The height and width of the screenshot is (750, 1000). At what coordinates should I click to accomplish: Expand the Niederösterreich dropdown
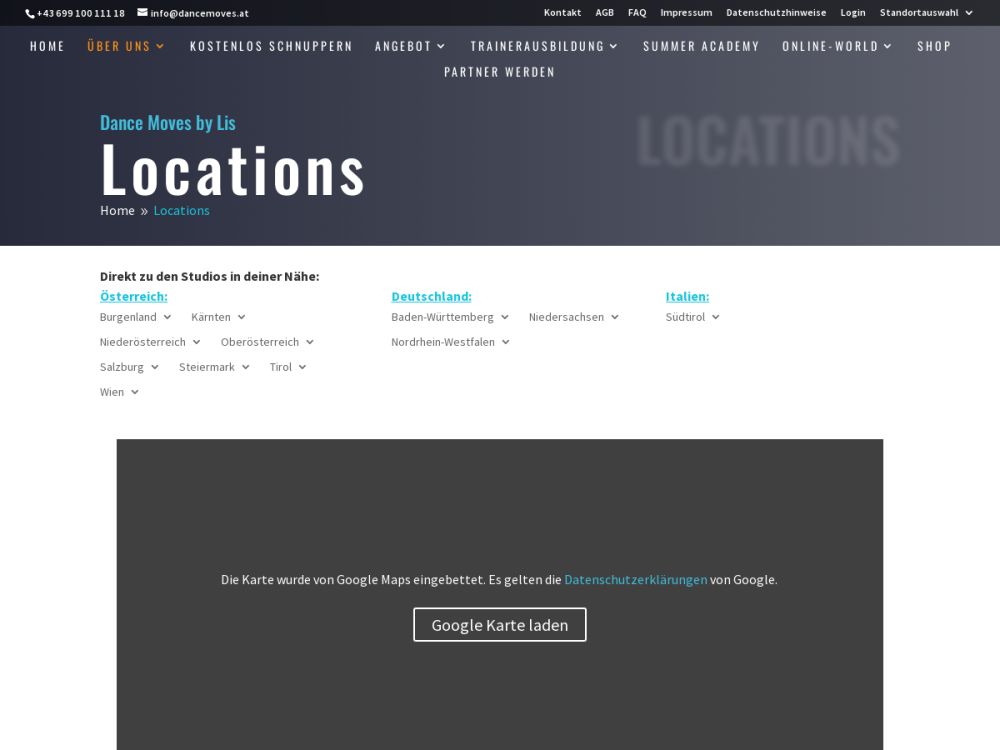pyautogui.click(x=150, y=342)
